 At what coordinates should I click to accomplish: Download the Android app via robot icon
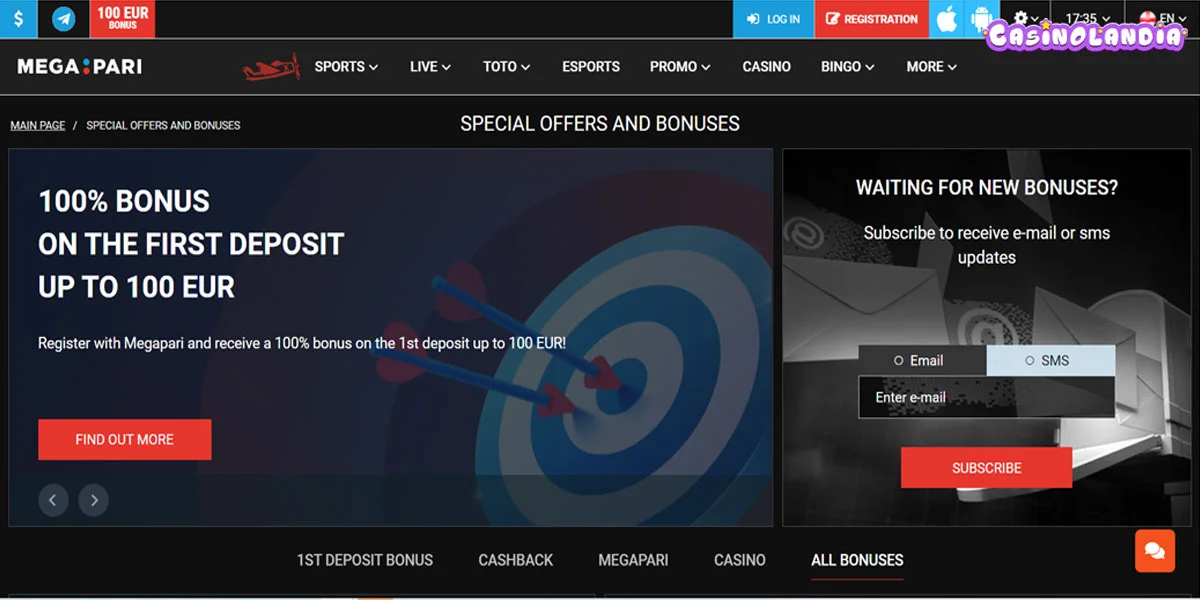[980, 19]
